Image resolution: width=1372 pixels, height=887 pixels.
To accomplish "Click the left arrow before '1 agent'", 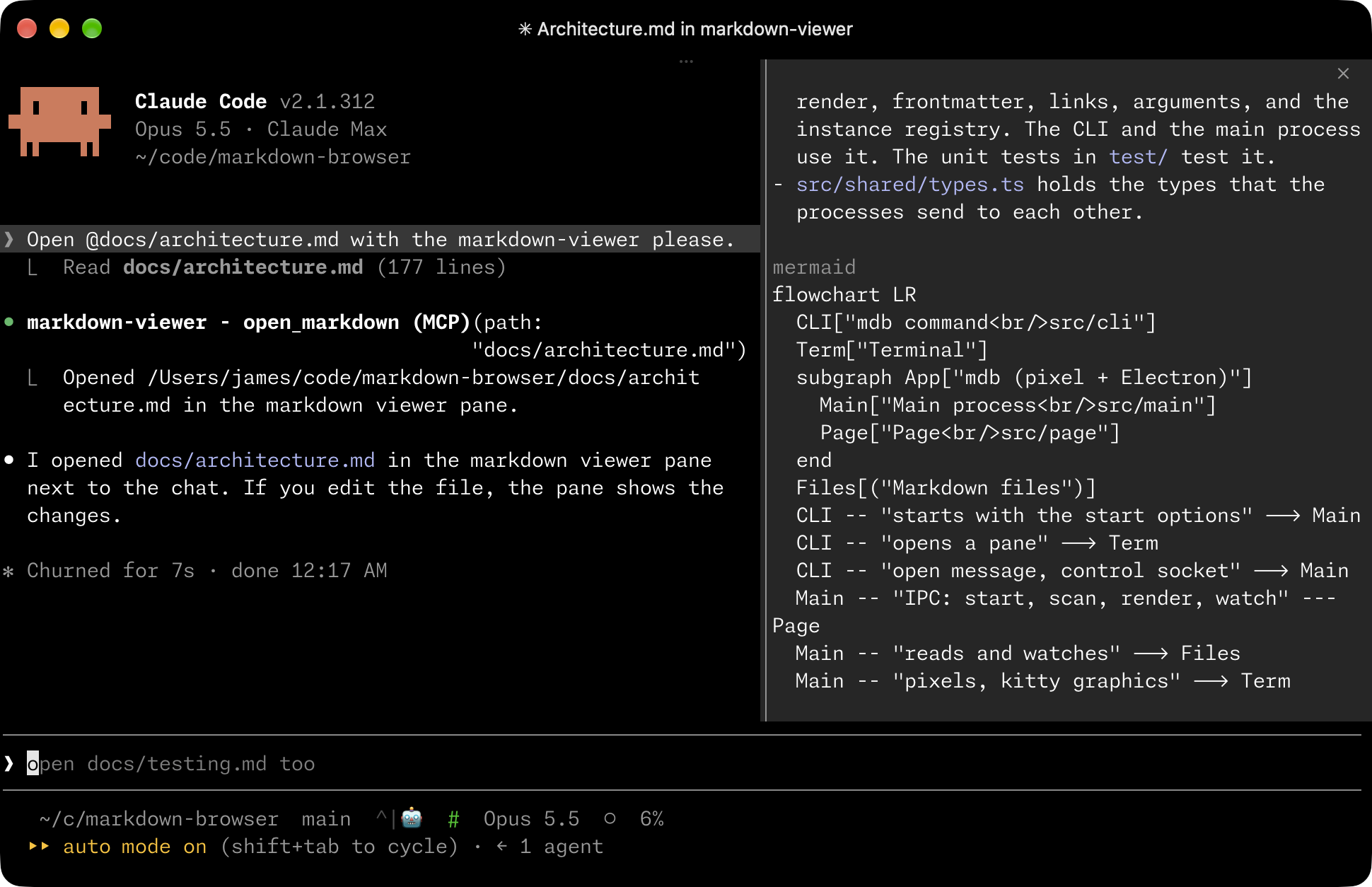I will tap(501, 846).
